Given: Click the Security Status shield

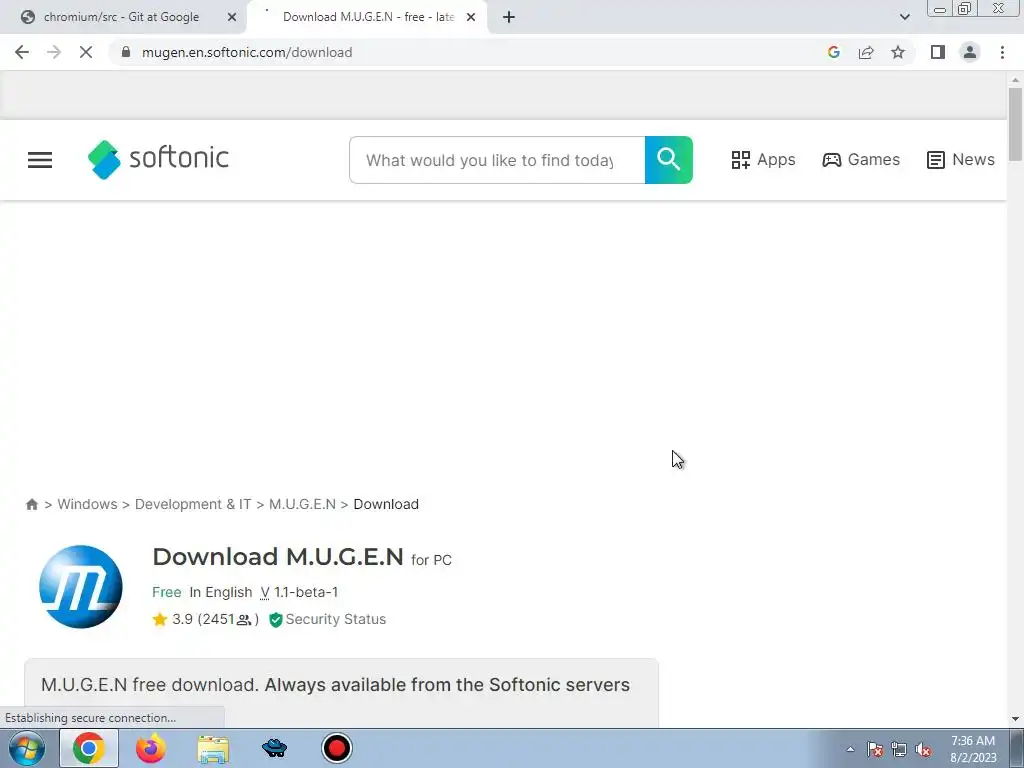Looking at the screenshot, I should pos(276,620).
